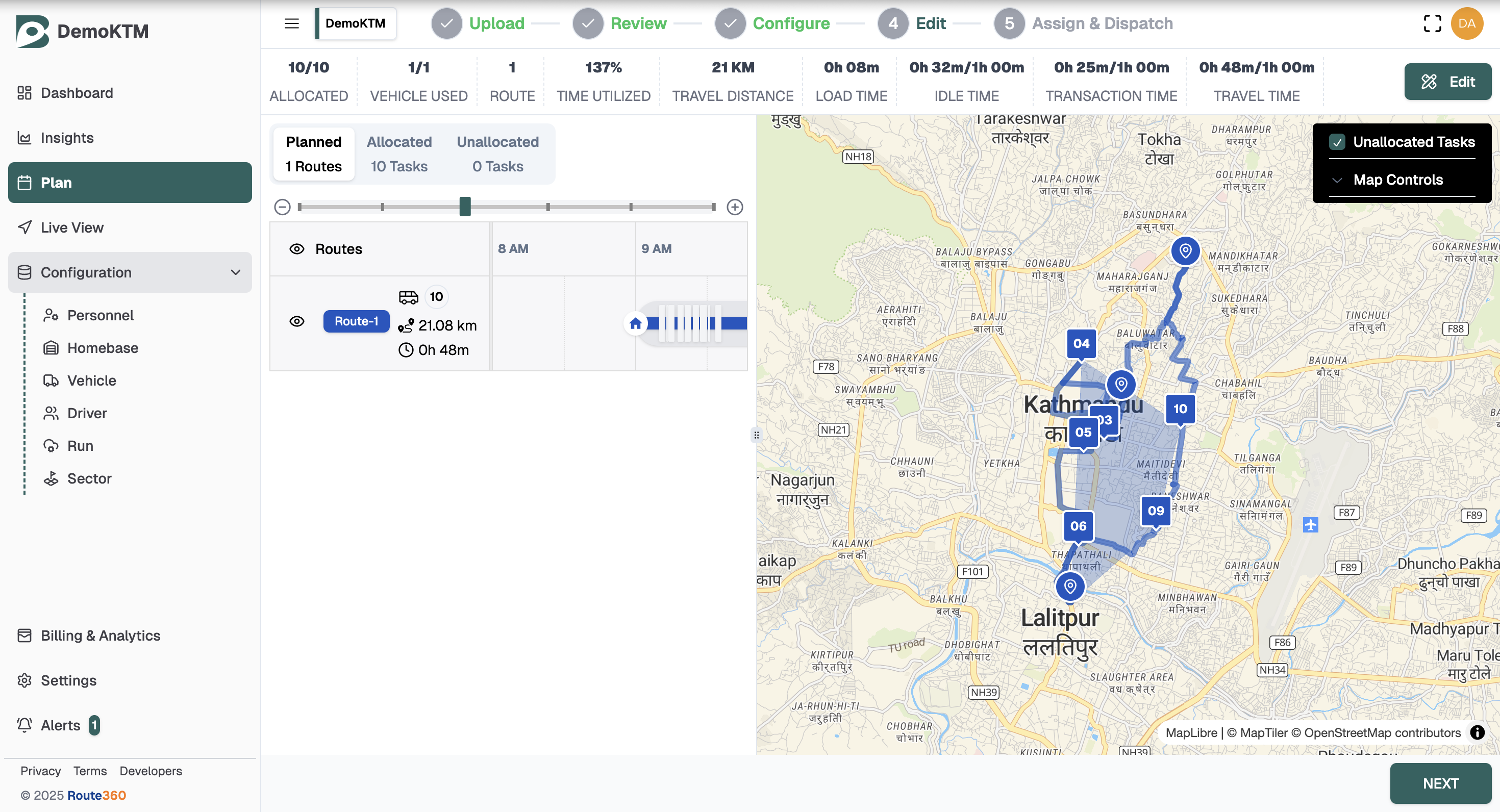Click the map attribution info icon

point(1477,732)
